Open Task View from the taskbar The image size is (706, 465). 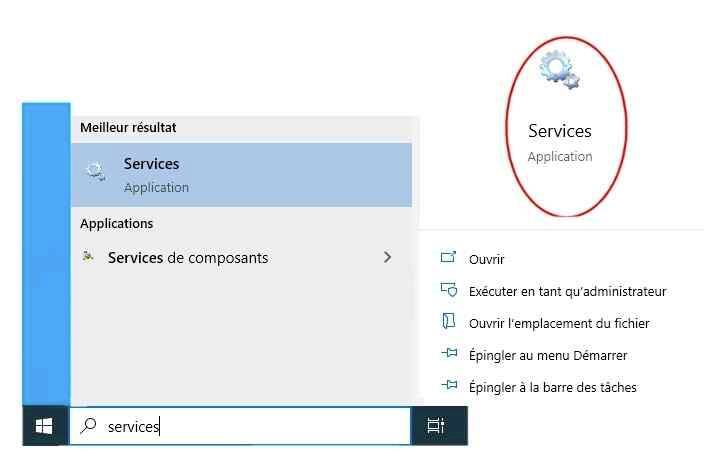[435, 425]
